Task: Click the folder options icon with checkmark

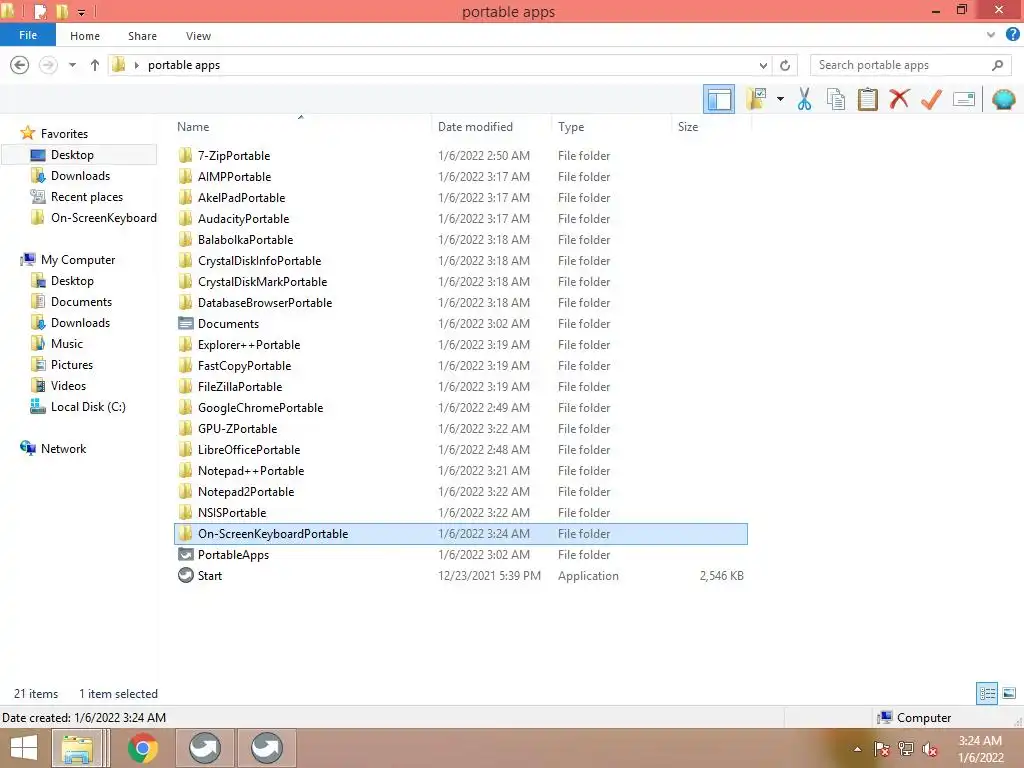Action: (756, 99)
